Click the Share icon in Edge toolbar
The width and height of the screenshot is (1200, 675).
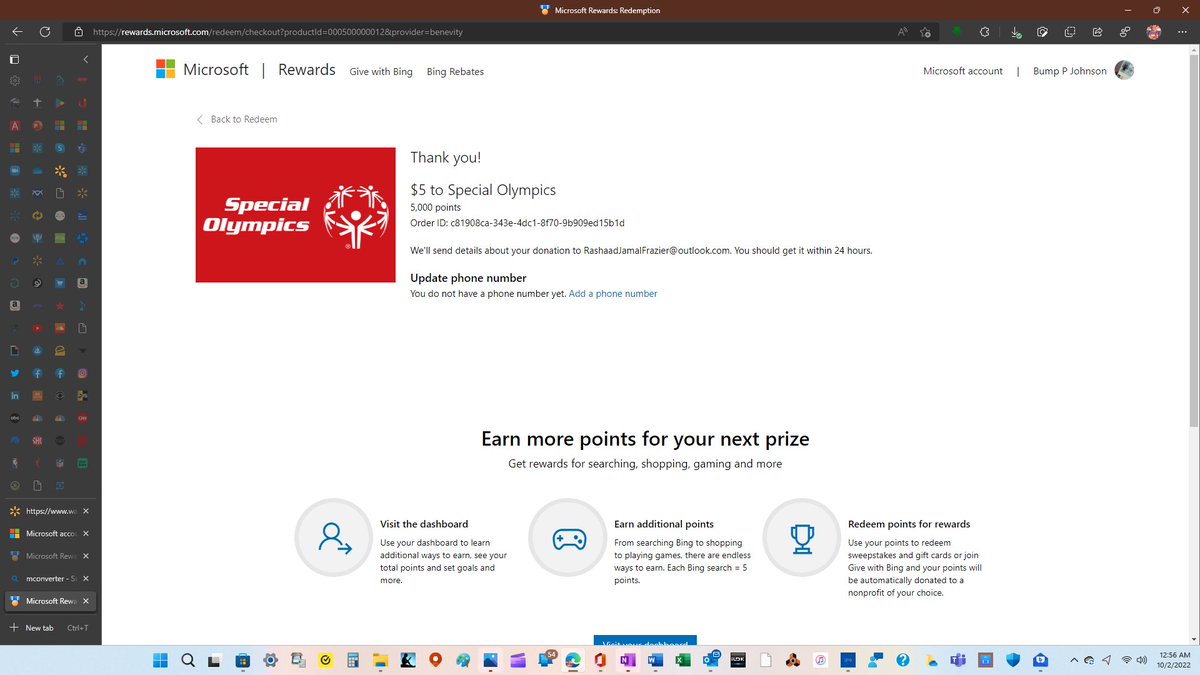pos(1097,32)
